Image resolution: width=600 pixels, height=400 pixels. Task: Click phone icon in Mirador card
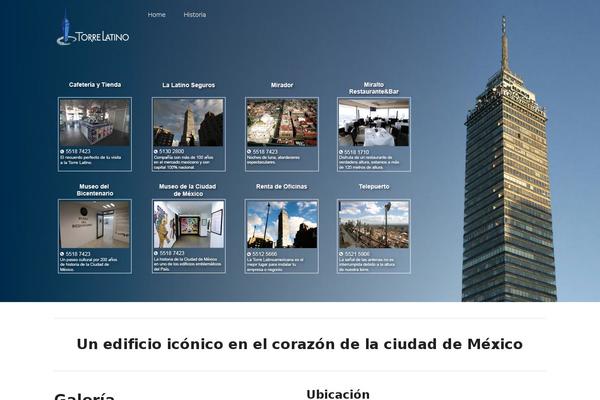(249, 152)
